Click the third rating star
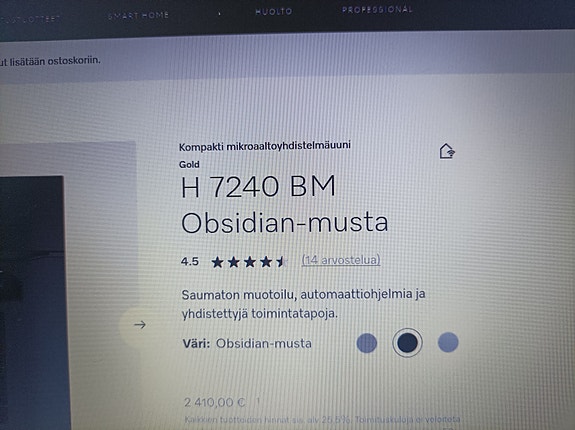 tap(250, 262)
